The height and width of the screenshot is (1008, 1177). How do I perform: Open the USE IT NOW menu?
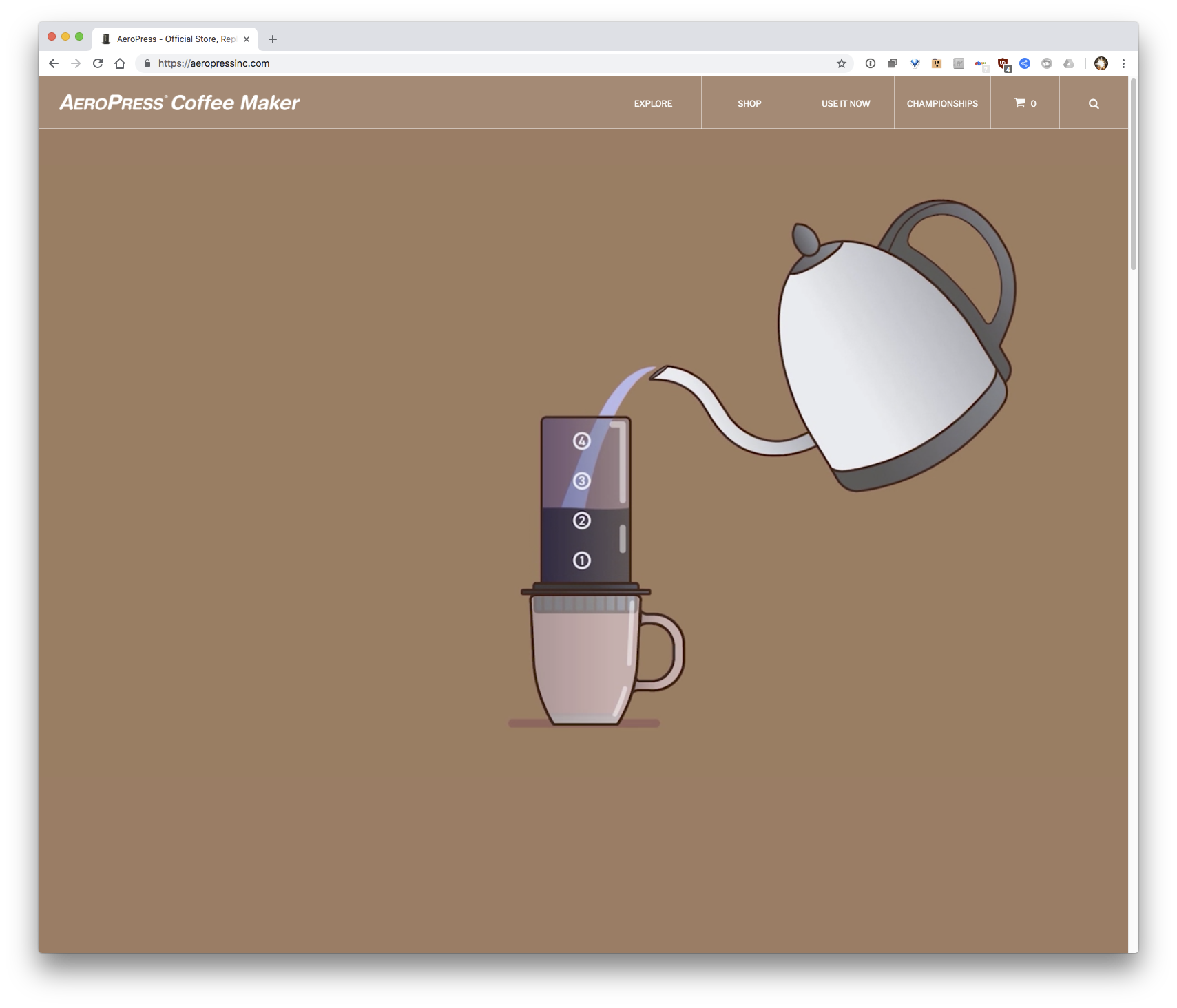click(846, 103)
